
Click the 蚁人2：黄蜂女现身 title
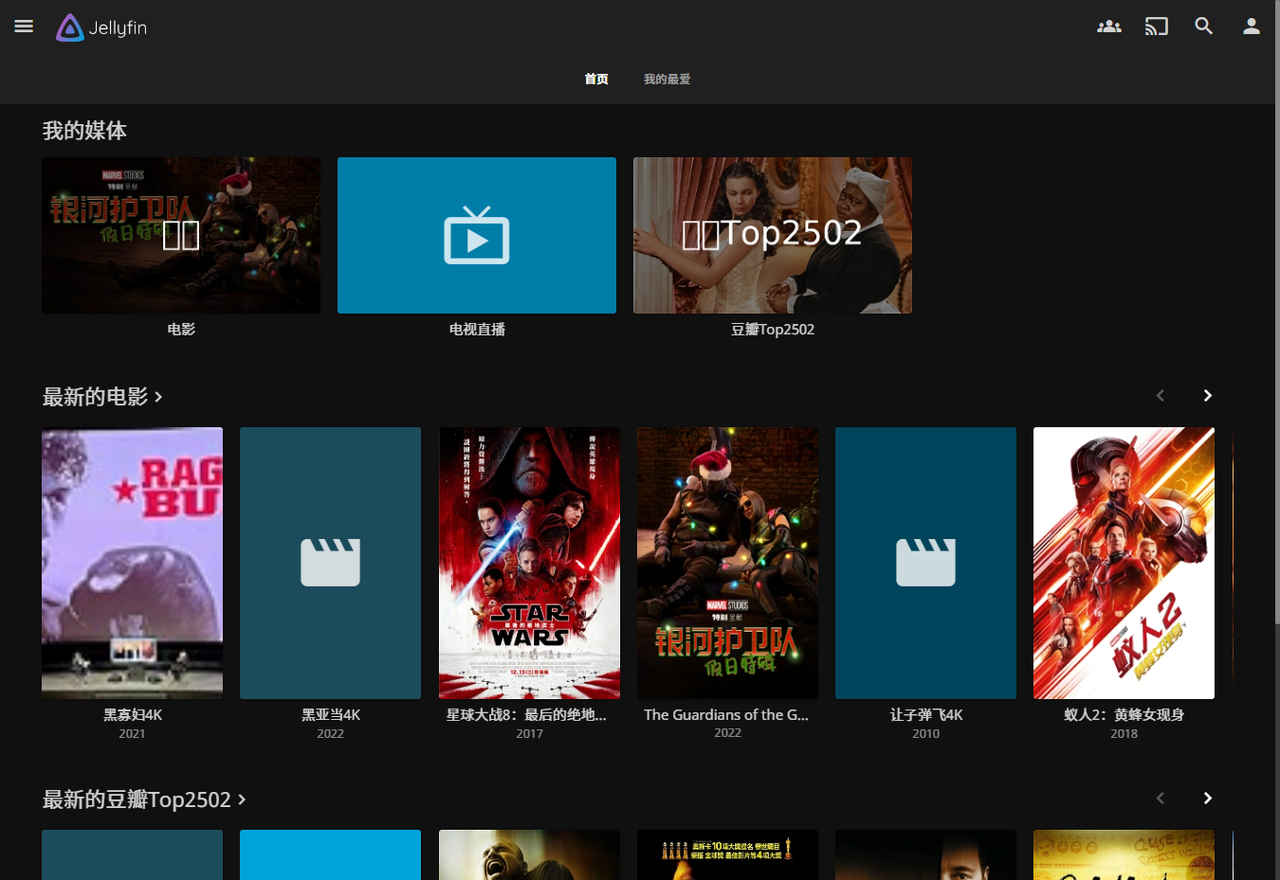[x=1124, y=715]
